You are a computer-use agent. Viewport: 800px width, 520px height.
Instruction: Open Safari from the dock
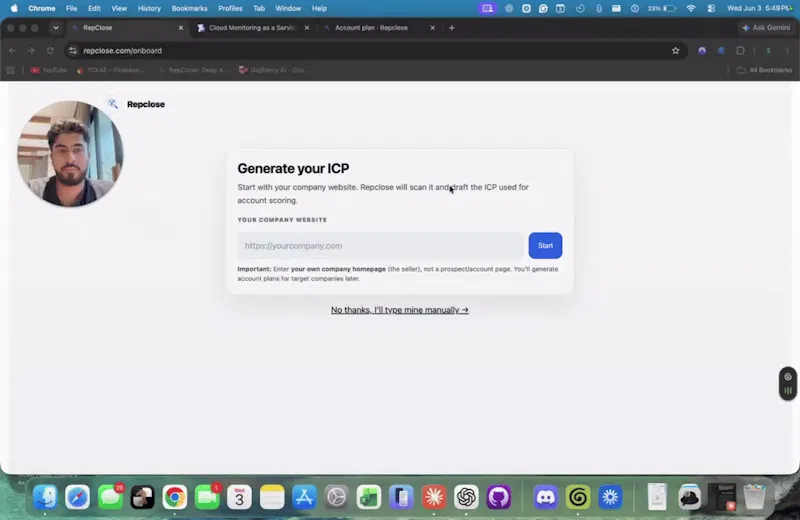78,497
